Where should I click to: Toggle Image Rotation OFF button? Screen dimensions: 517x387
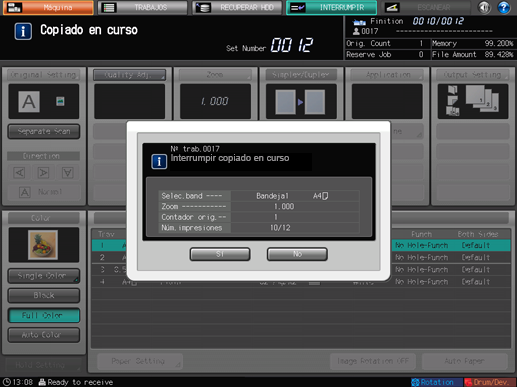(x=373, y=361)
